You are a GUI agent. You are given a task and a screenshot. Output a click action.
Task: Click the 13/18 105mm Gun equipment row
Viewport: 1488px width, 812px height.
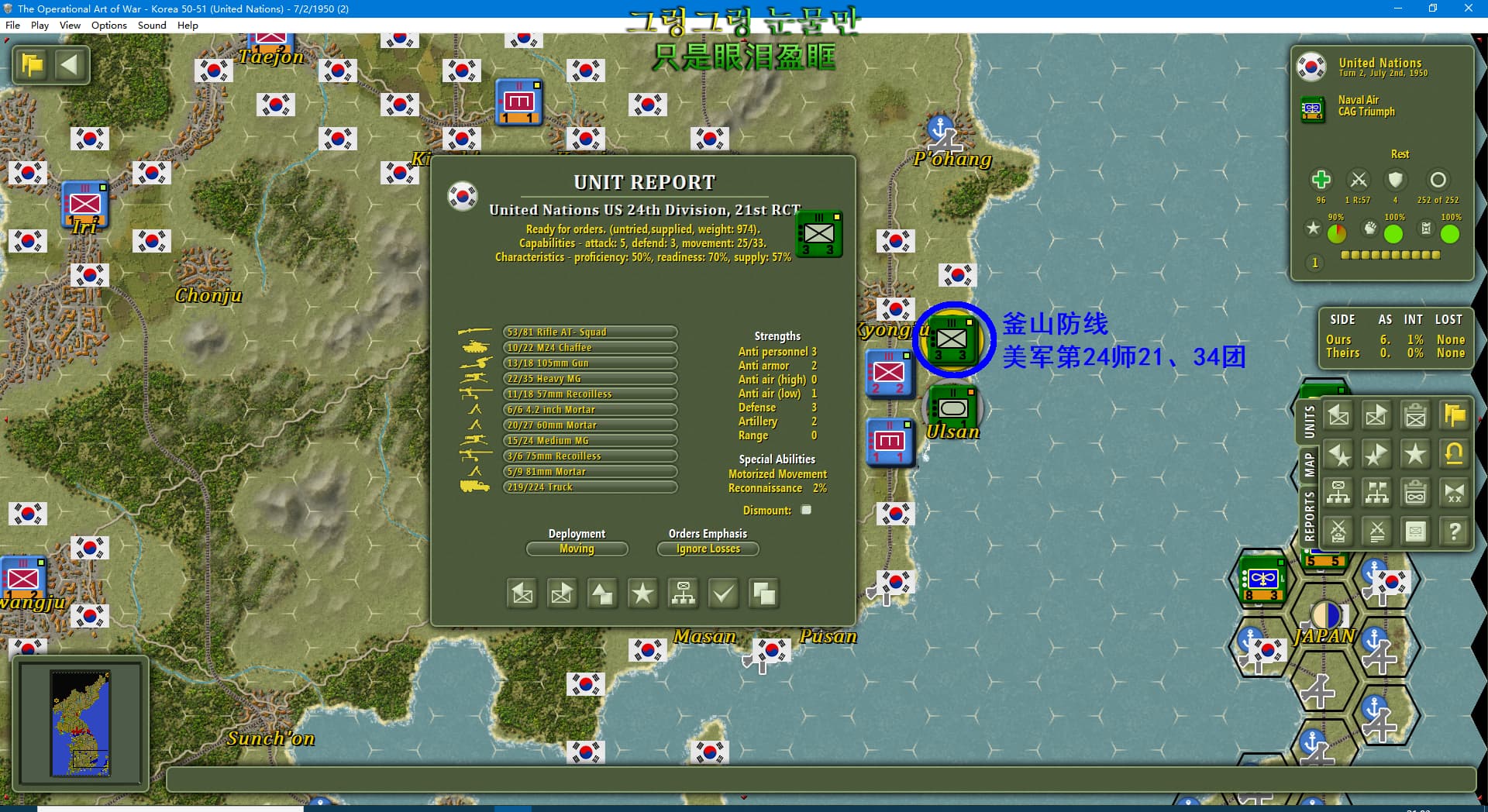click(x=590, y=363)
